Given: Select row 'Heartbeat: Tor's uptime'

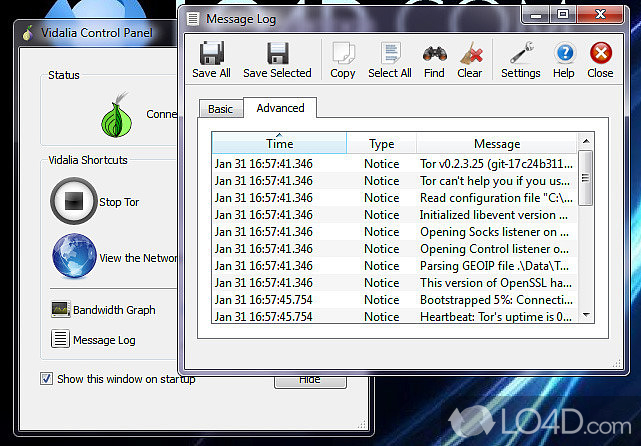Looking at the screenshot, I should (394, 316).
